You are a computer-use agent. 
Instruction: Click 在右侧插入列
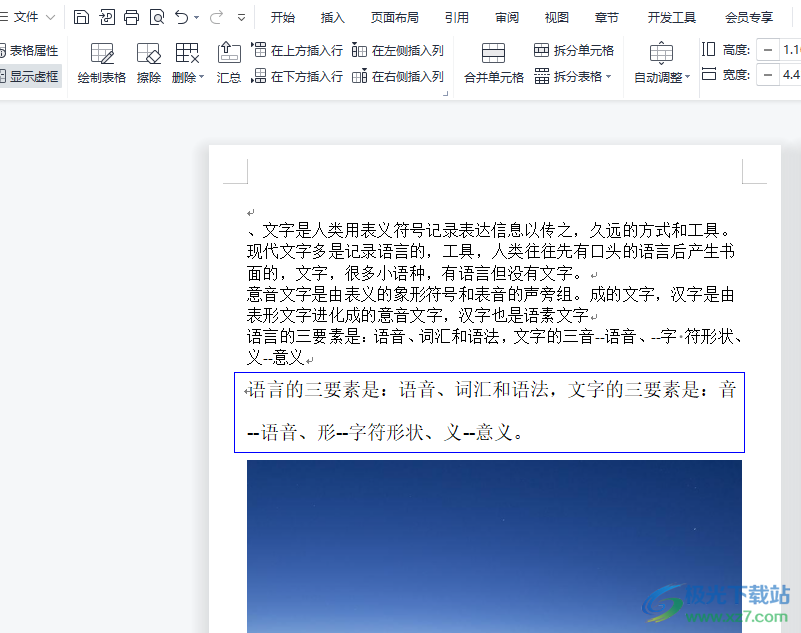click(398, 76)
